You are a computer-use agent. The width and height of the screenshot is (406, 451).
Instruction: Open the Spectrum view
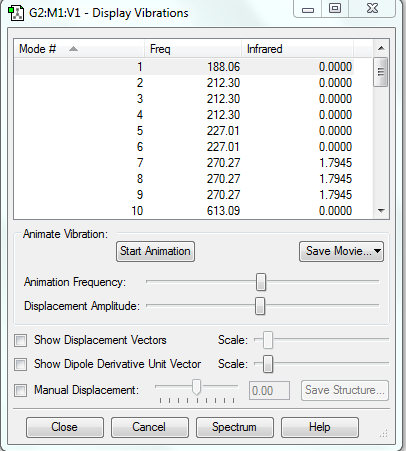[x=235, y=427]
